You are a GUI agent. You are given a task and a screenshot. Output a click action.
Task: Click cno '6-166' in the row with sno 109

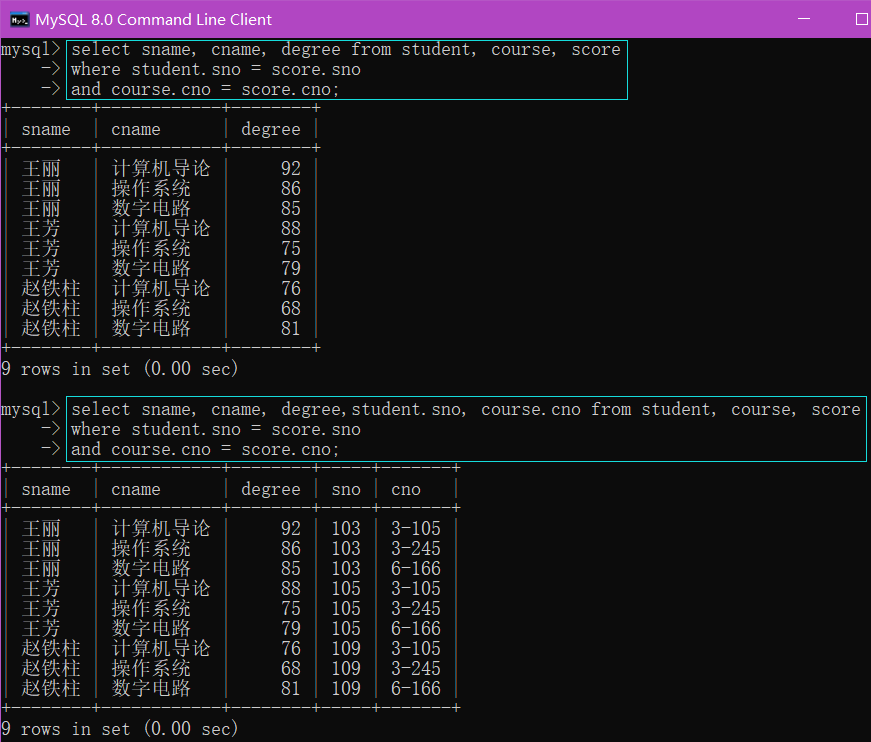pyautogui.click(x=416, y=688)
